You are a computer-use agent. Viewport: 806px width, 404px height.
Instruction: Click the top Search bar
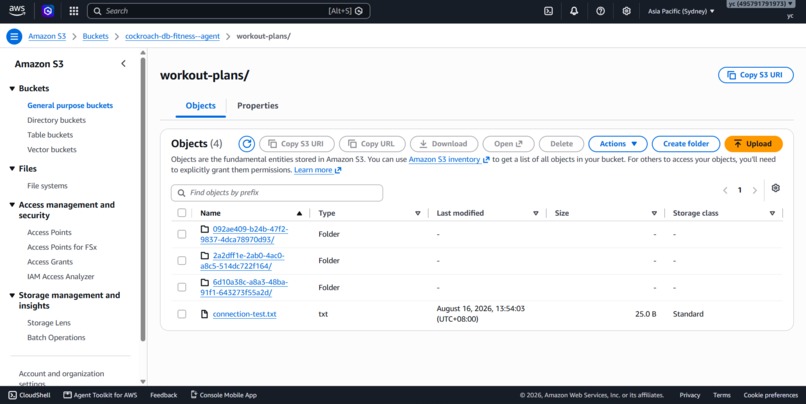(x=229, y=11)
